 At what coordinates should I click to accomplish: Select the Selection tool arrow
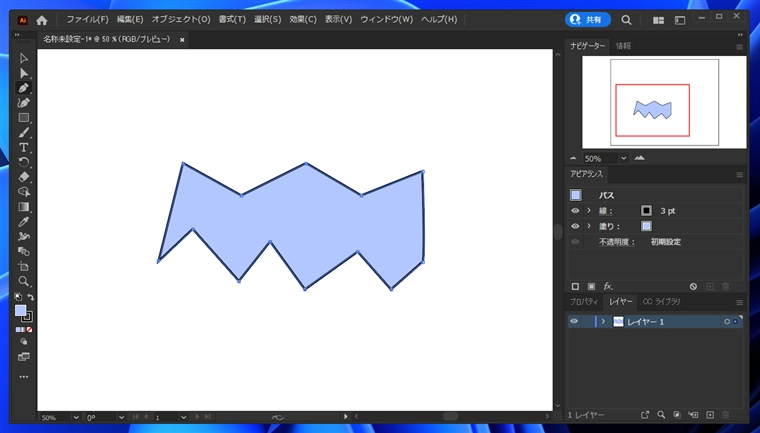click(23, 58)
